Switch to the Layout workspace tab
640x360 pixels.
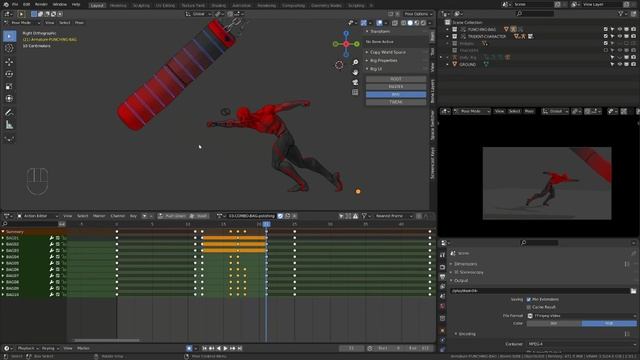coord(97,5)
